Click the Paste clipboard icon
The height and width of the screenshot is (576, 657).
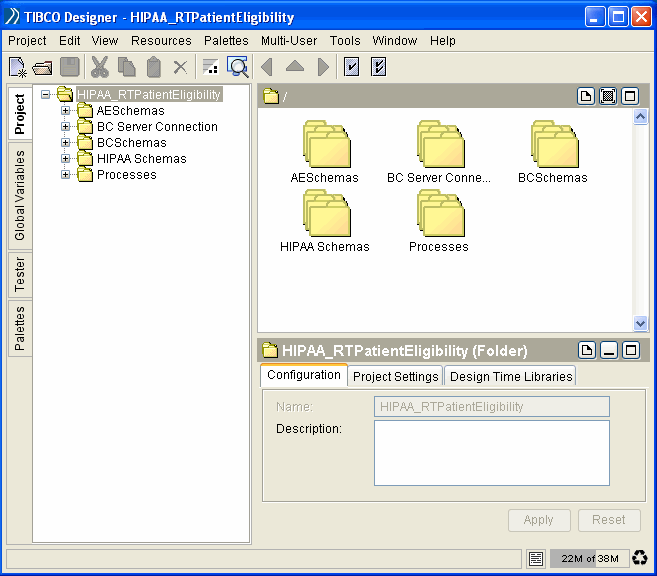tap(153, 67)
